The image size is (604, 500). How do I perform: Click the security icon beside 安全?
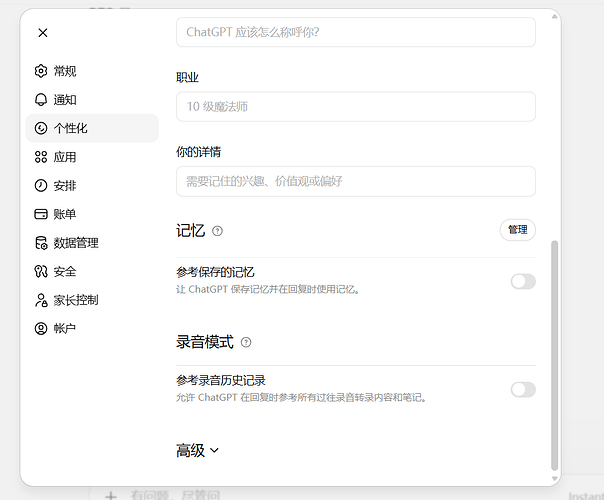(x=41, y=271)
